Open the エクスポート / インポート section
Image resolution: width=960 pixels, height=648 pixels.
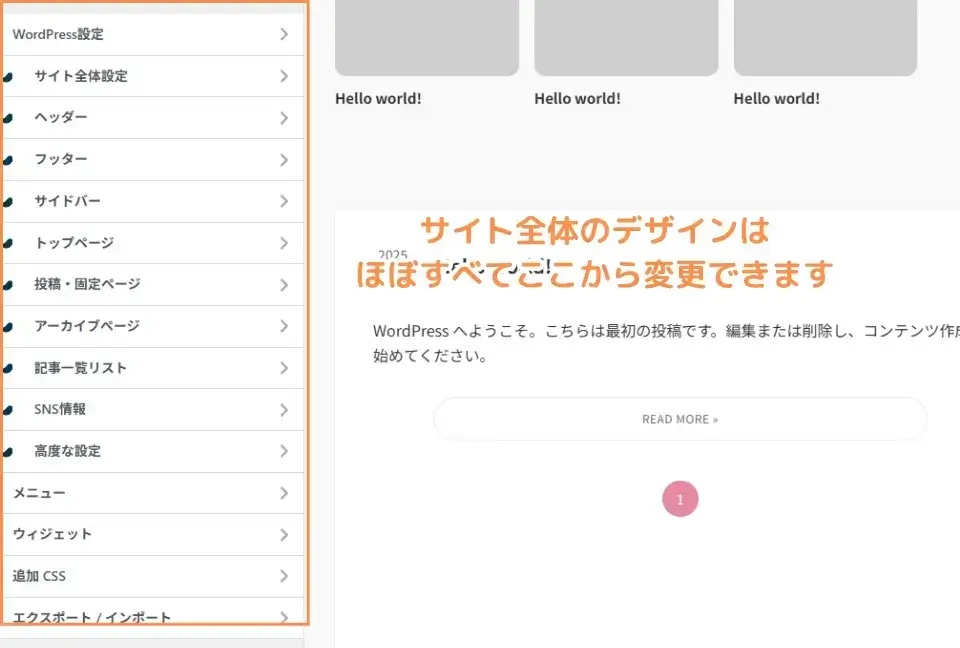click(x=92, y=617)
